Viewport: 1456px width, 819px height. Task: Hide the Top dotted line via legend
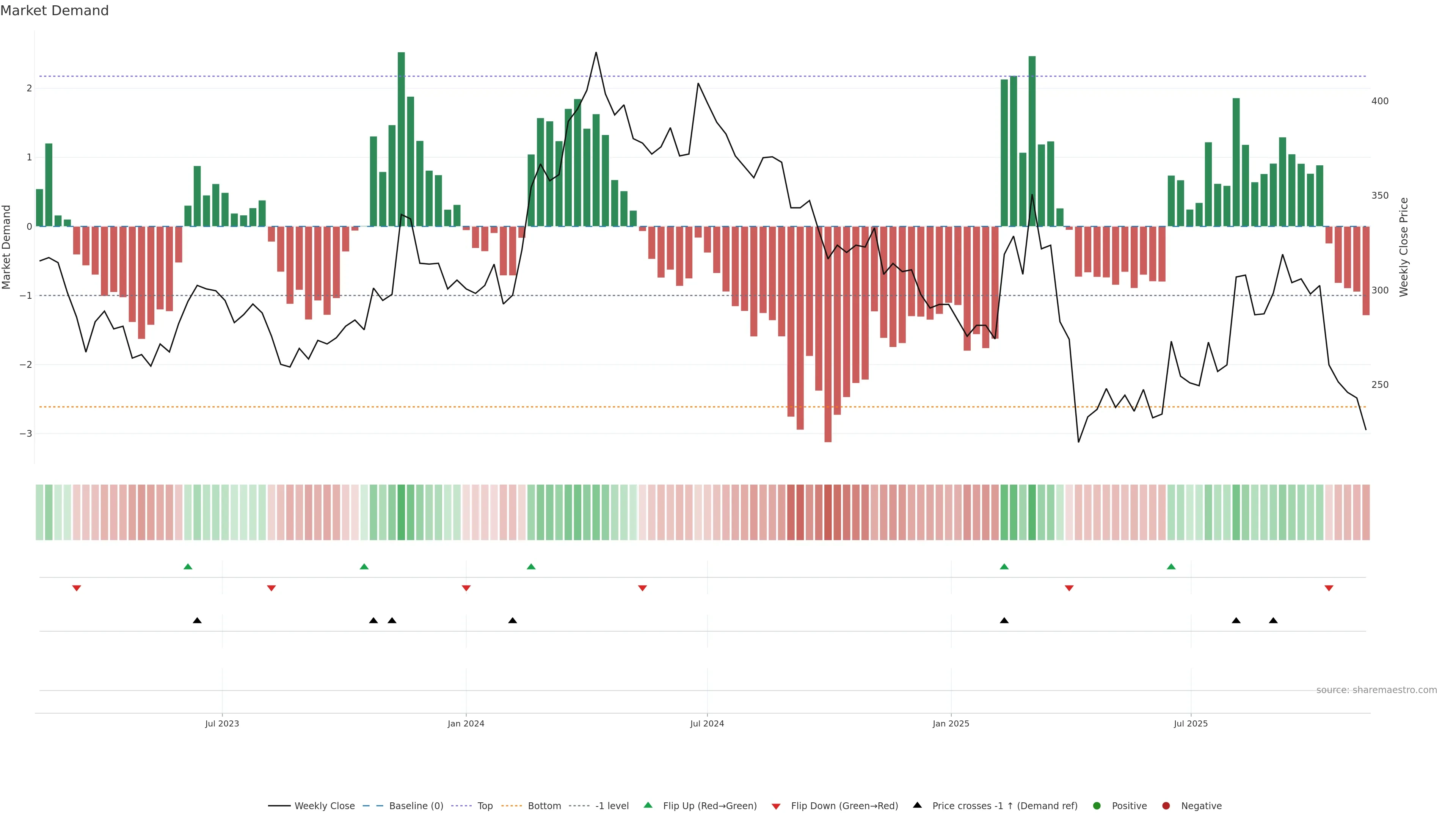[485, 806]
